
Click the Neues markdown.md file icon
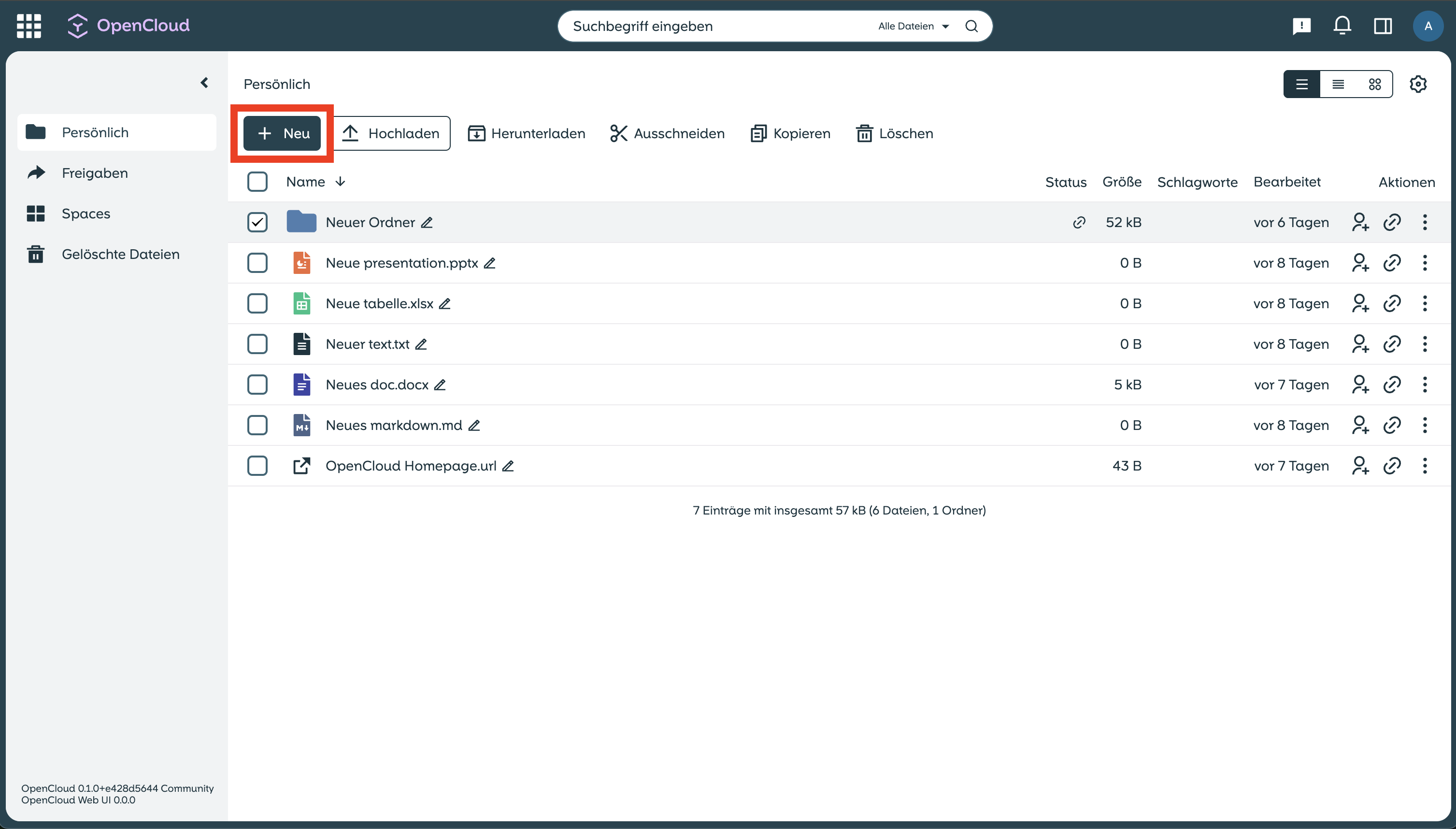tap(301, 425)
